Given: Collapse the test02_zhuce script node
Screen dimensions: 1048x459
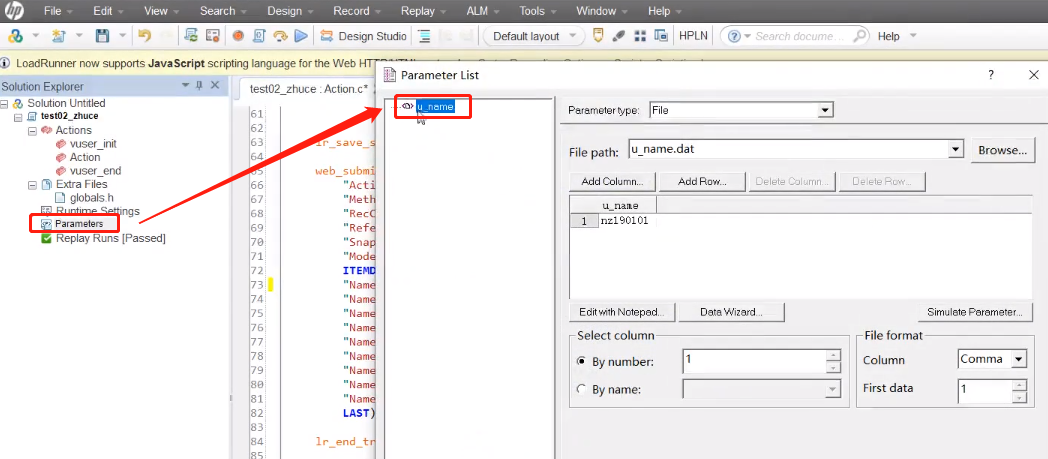Looking at the screenshot, I should click(x=18, y=117).
